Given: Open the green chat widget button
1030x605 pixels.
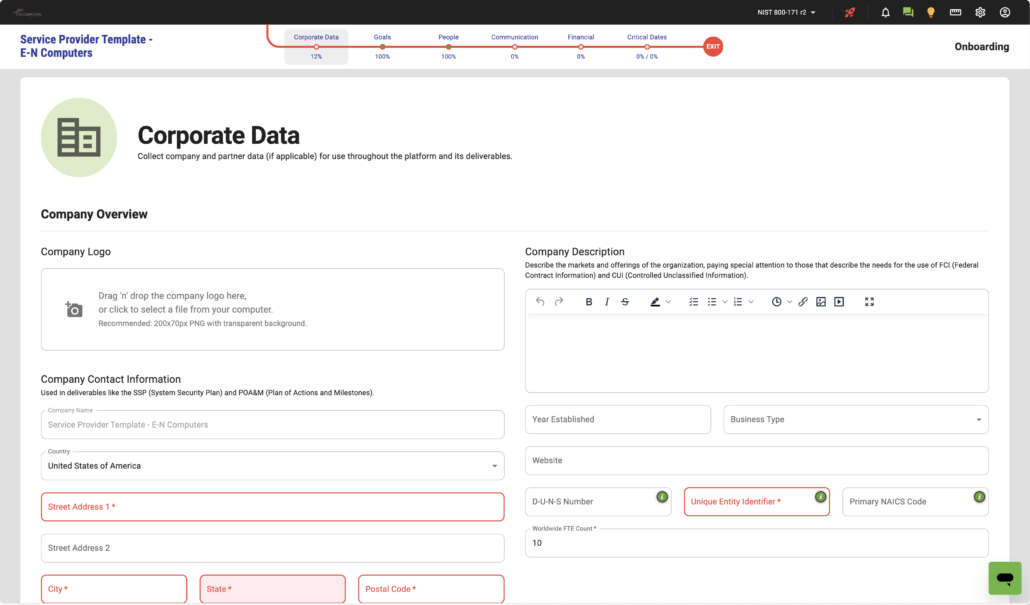Looking at the screenshot, I should (x=1005, y=578).
